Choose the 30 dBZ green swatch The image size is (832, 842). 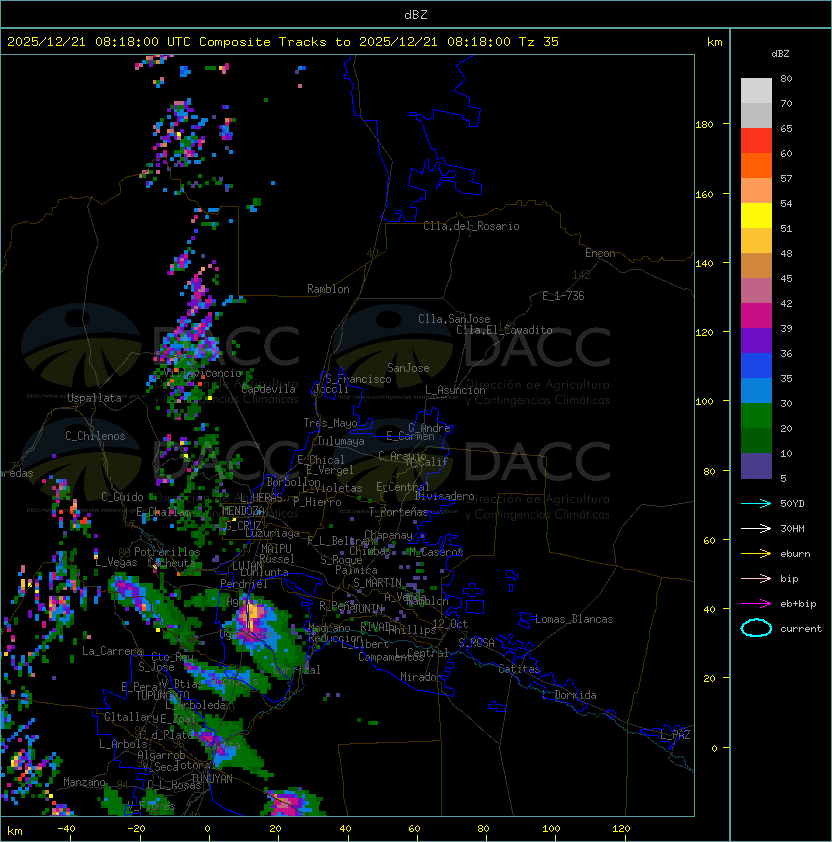click(756, 416)
